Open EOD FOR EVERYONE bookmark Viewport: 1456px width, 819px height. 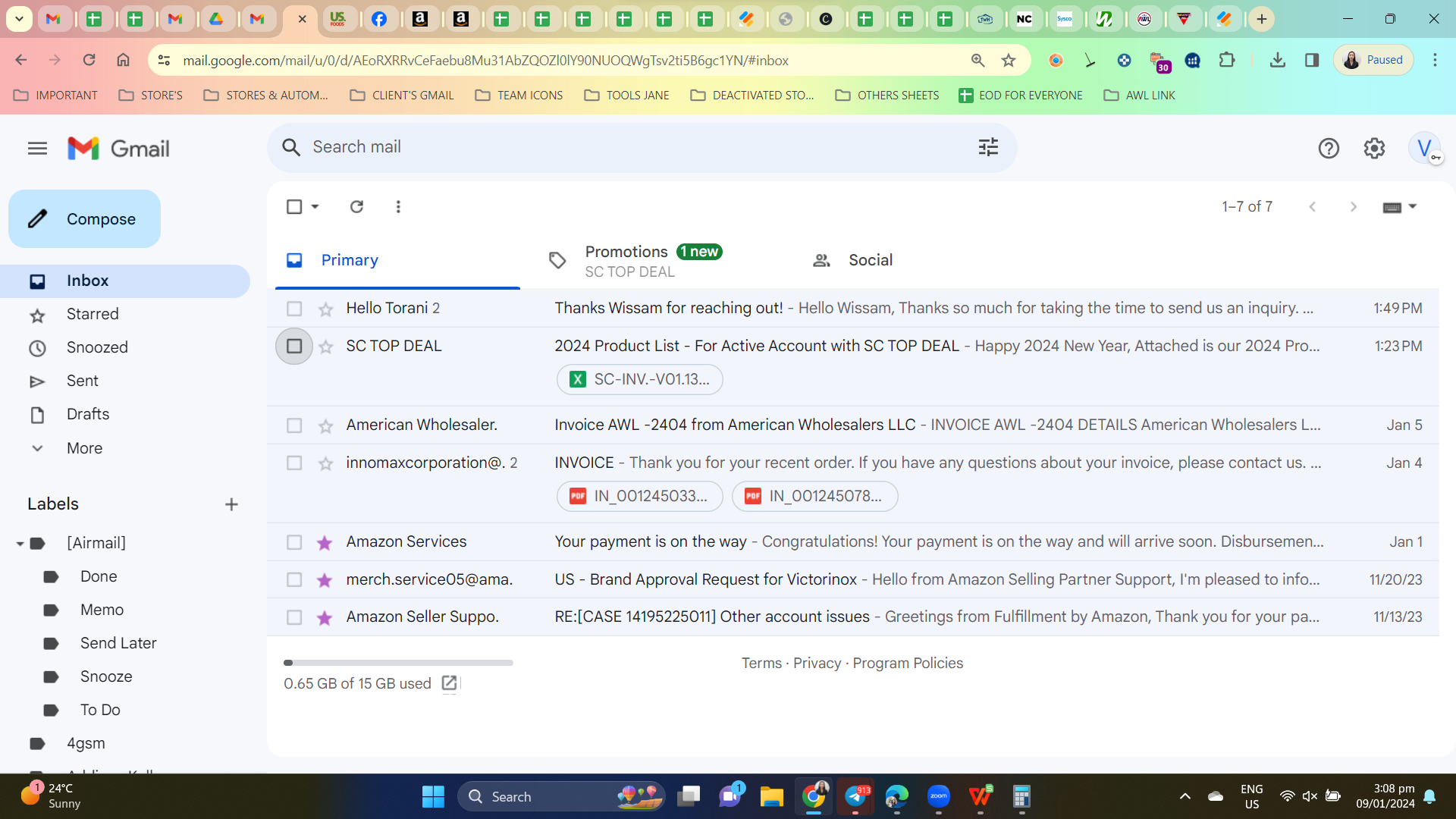tap(1021, 96)
